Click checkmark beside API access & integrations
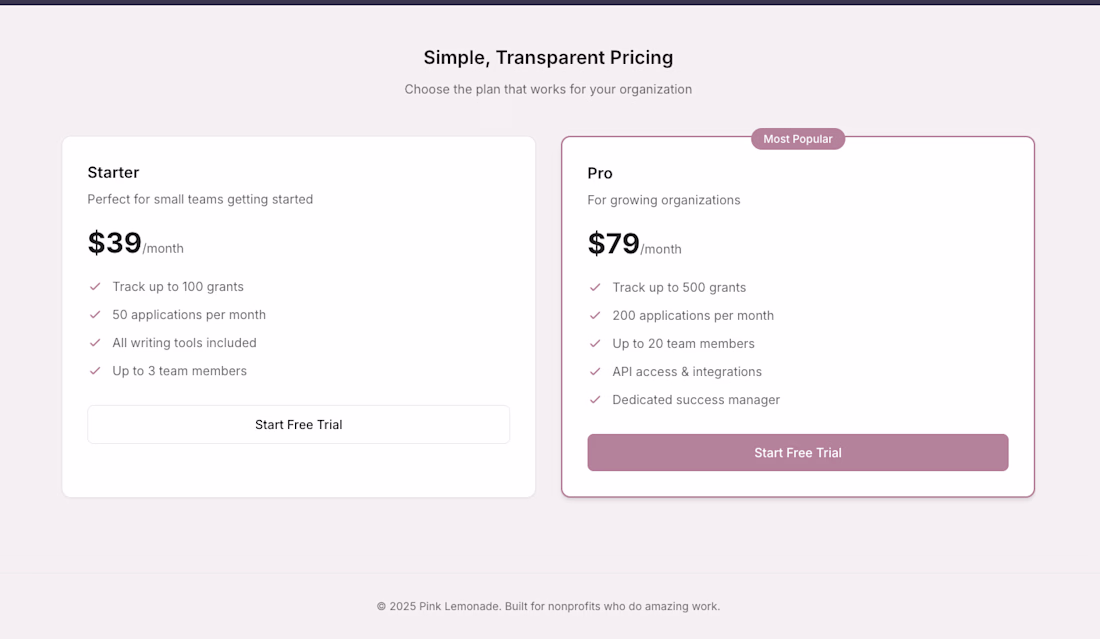The width and height of the screenshot is (1100, 639). click(595, 372)
